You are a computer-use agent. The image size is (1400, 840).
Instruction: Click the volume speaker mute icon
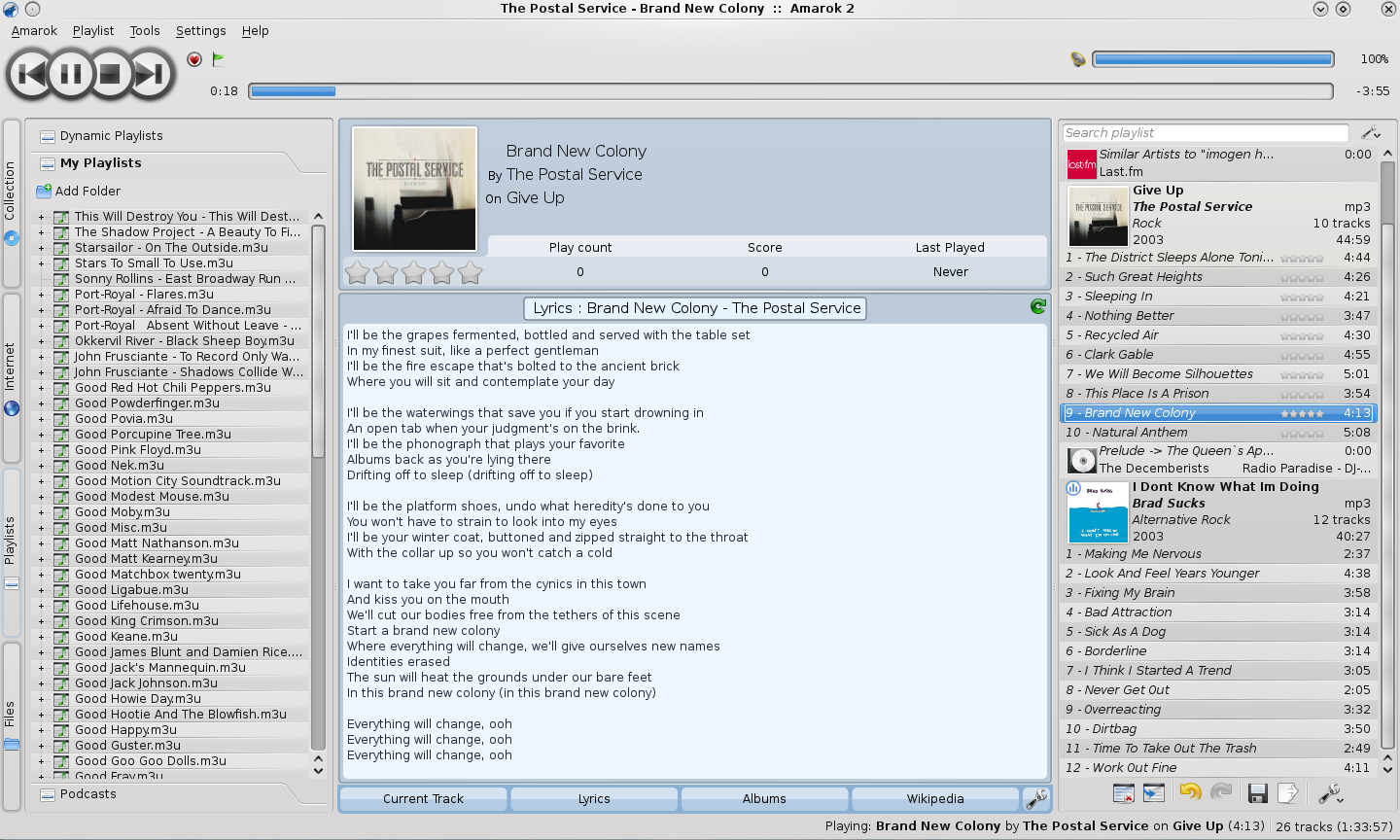click(x=1077, y=59)
